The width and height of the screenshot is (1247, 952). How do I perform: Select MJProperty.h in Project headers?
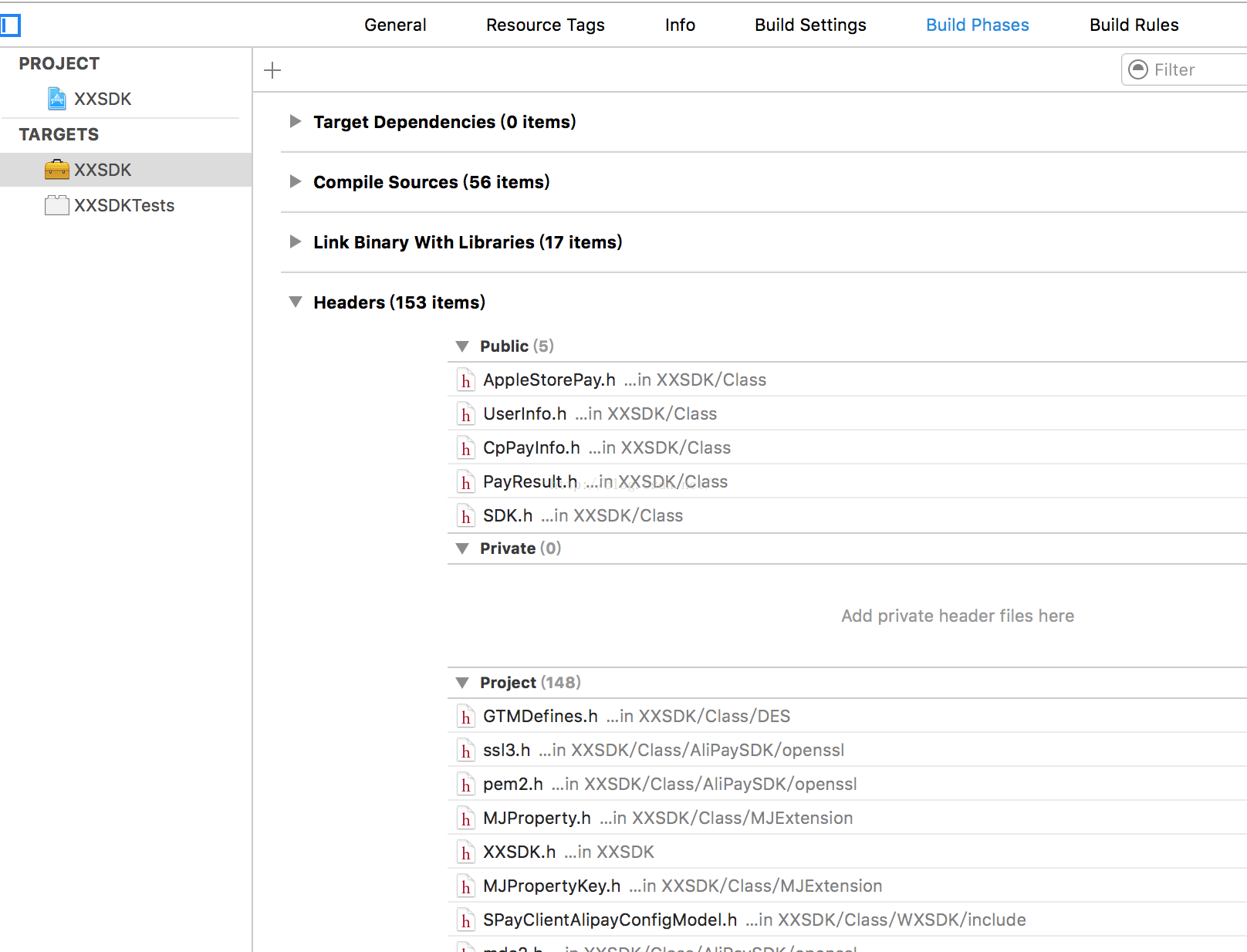847,818
